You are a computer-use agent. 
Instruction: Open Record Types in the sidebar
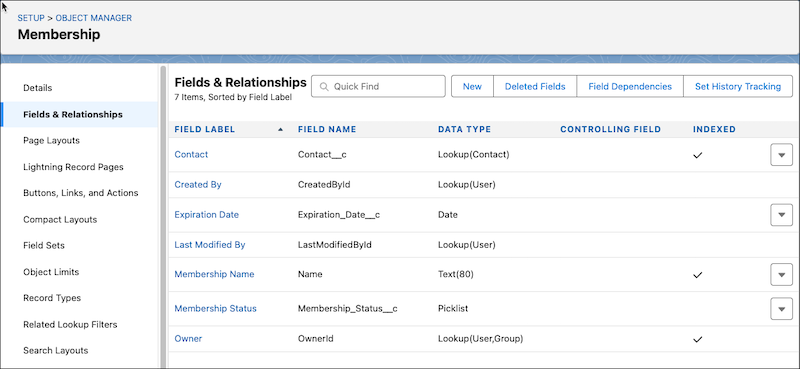(52, 298)
